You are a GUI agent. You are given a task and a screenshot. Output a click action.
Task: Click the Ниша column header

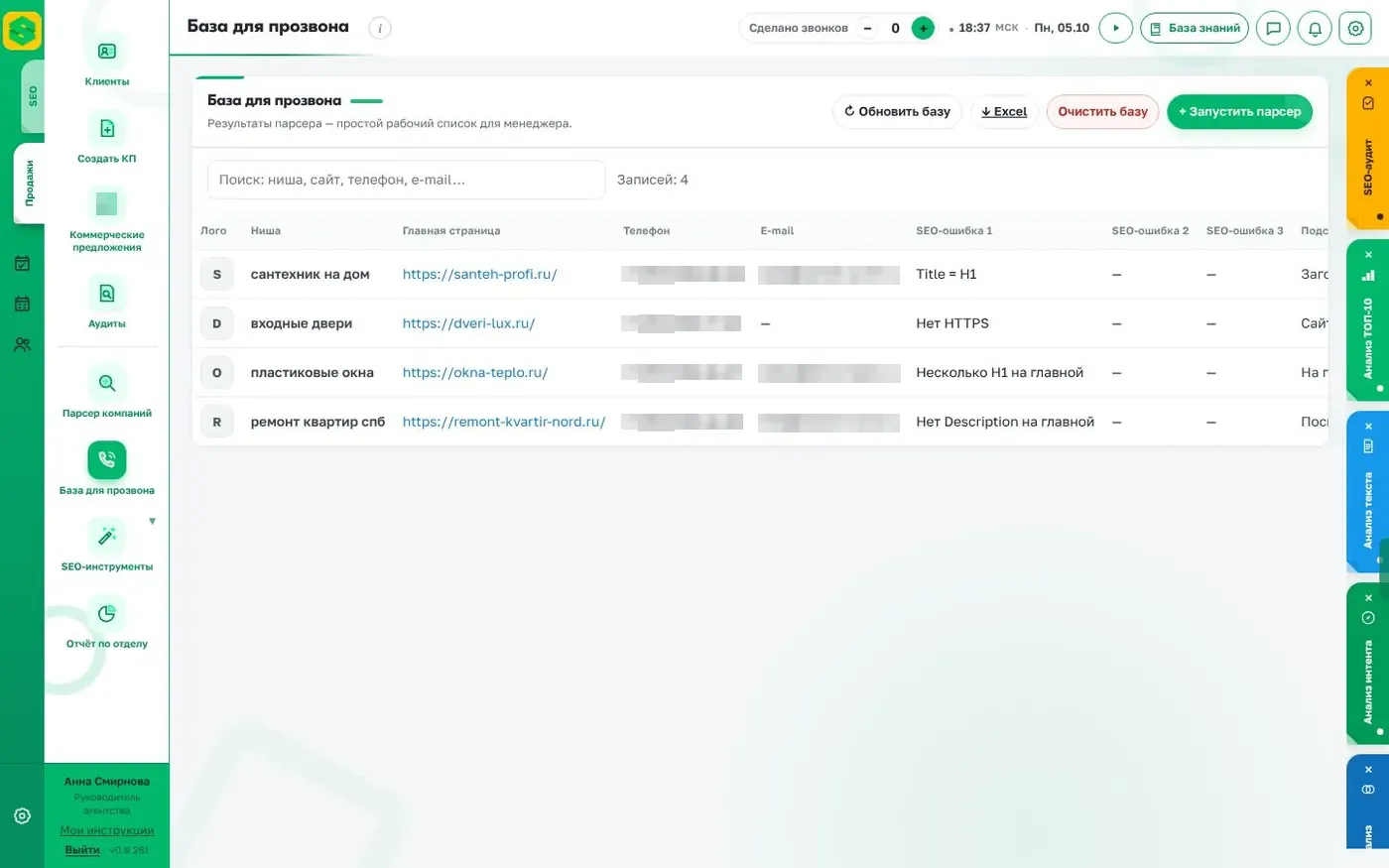click(266, 231)
